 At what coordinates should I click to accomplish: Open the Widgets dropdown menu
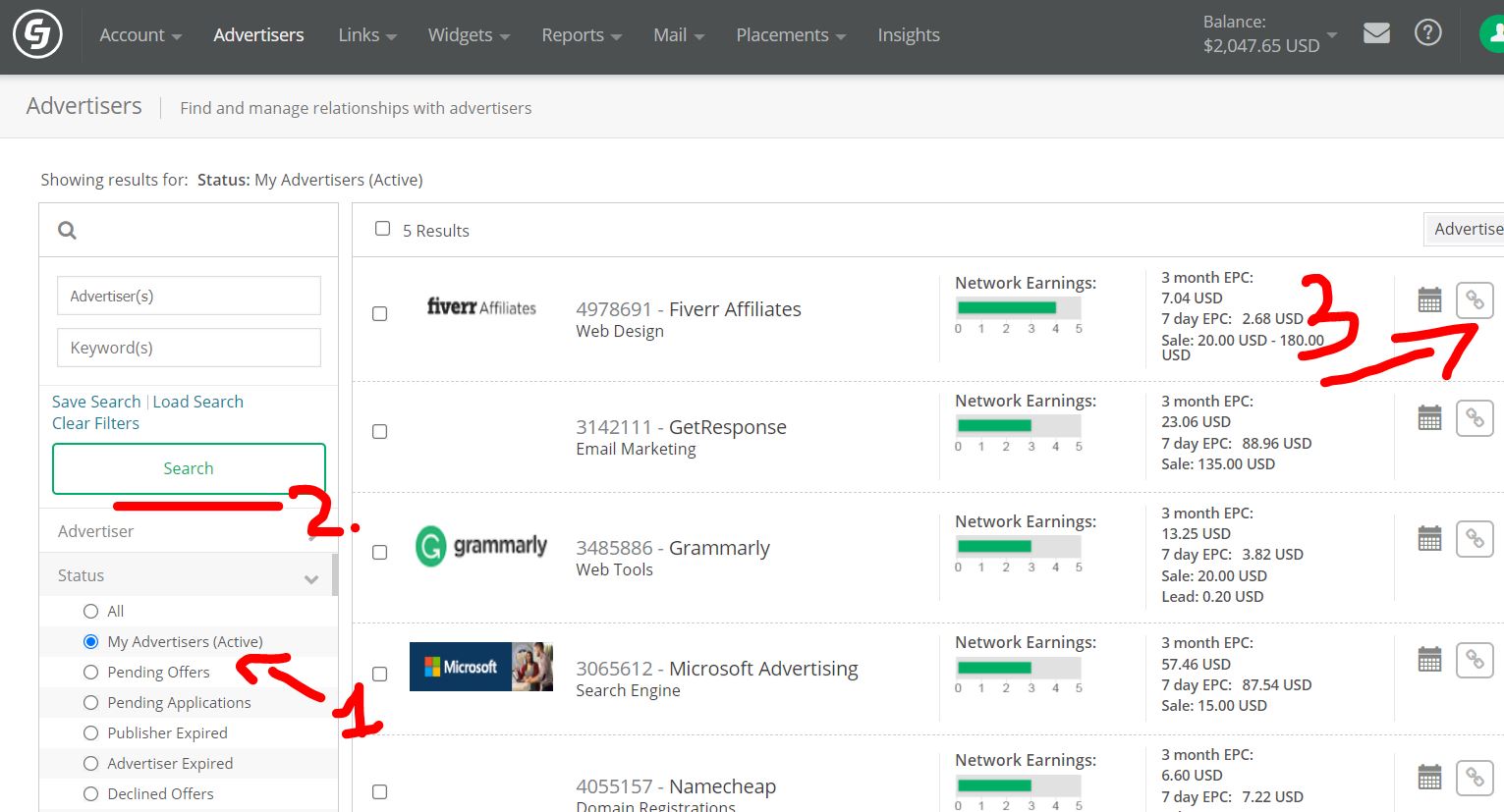[x=469, y=35]
